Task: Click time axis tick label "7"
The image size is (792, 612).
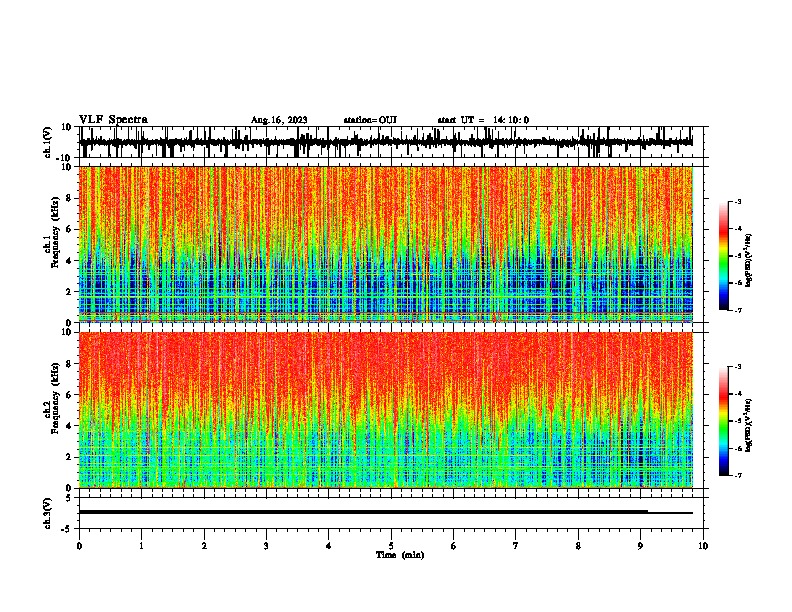Action: point(516,546)
